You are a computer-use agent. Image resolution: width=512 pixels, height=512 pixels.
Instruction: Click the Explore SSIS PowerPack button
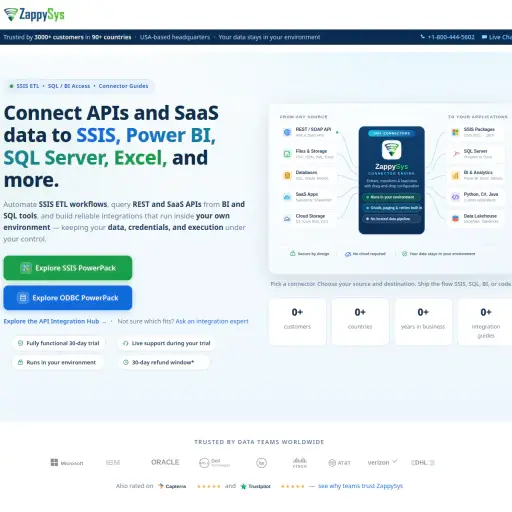(68, 268)
